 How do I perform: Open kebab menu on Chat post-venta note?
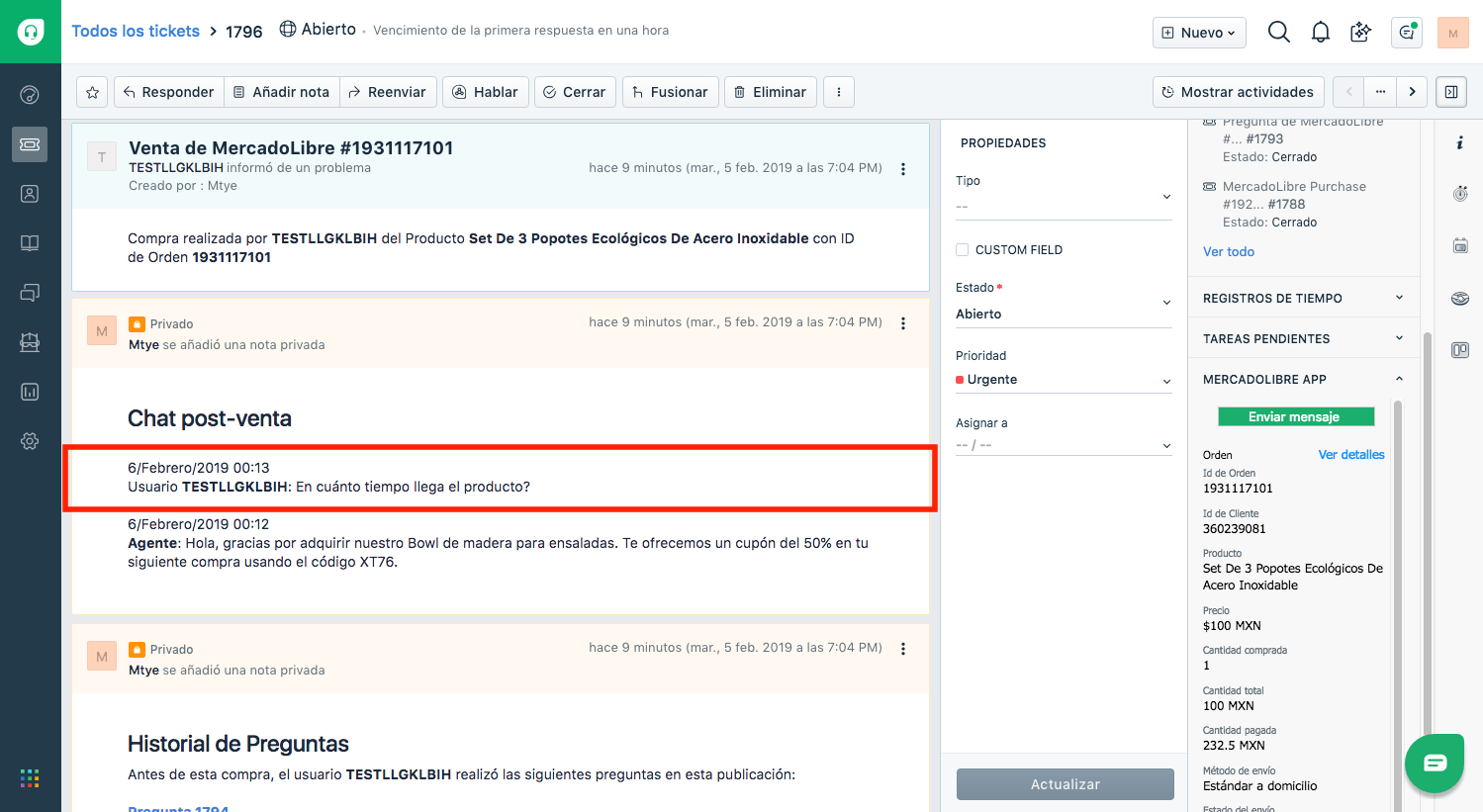(x=903, y=323)
